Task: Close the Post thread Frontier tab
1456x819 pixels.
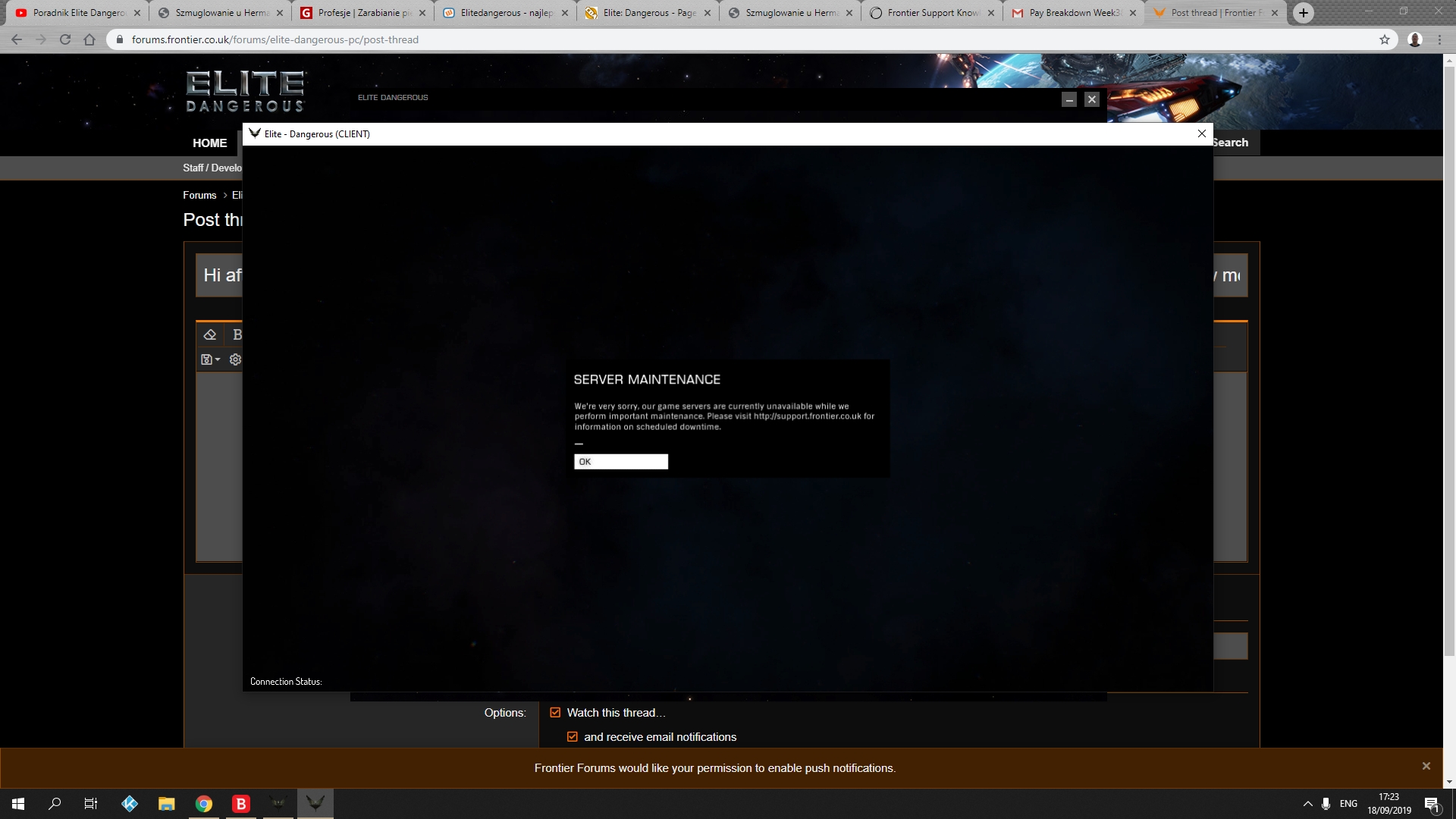Action: click(1275, 13)
